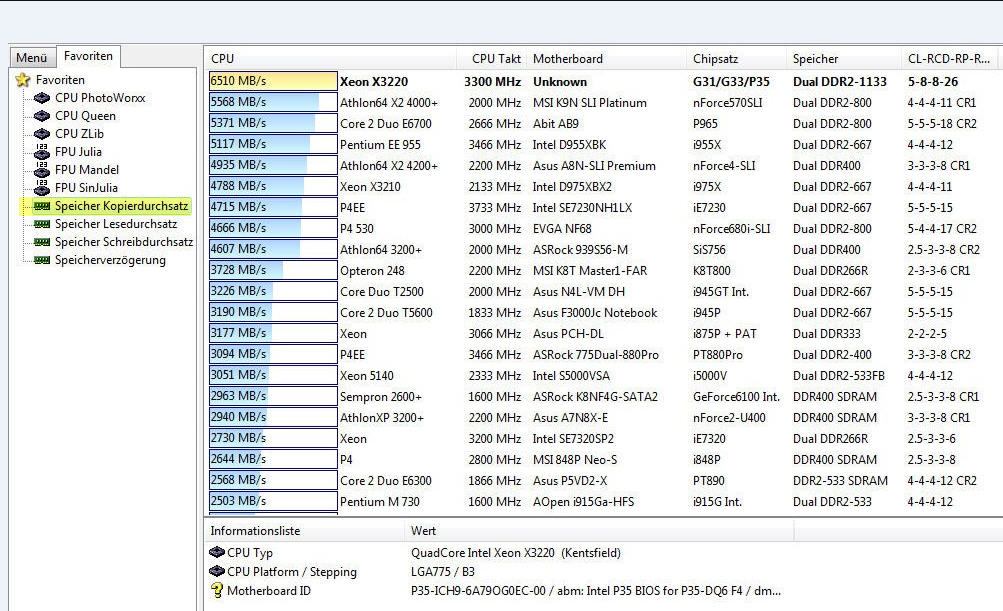Click the FPU Julia icon
The width and height of the screenshot is (1003, 611).
[42, 152]
